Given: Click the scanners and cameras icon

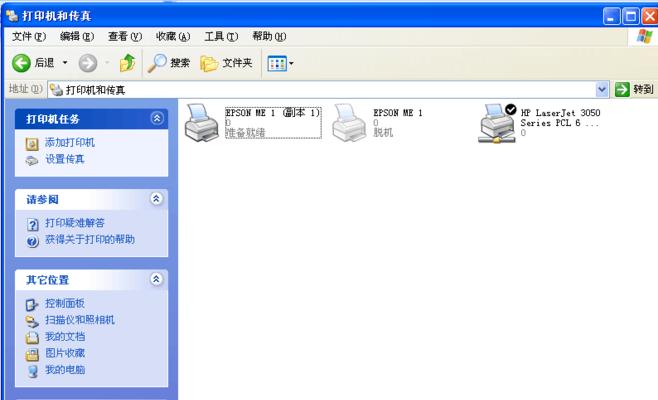Looking at the screenshot, I should pos(32,322).
